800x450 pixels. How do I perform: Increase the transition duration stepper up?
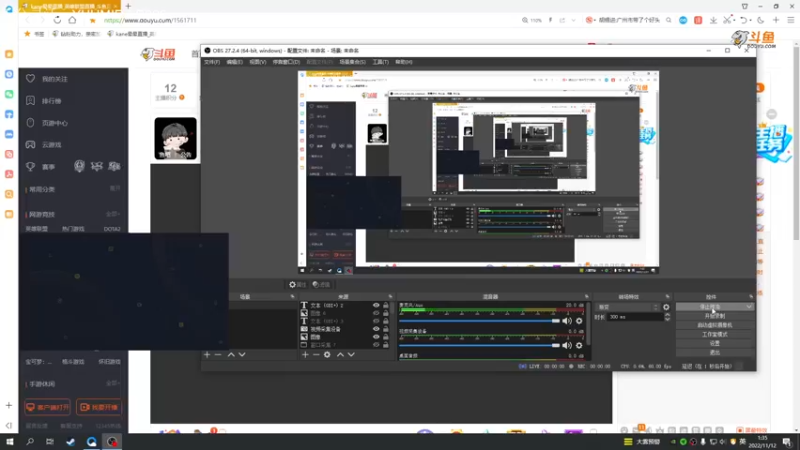click(667, 315)
